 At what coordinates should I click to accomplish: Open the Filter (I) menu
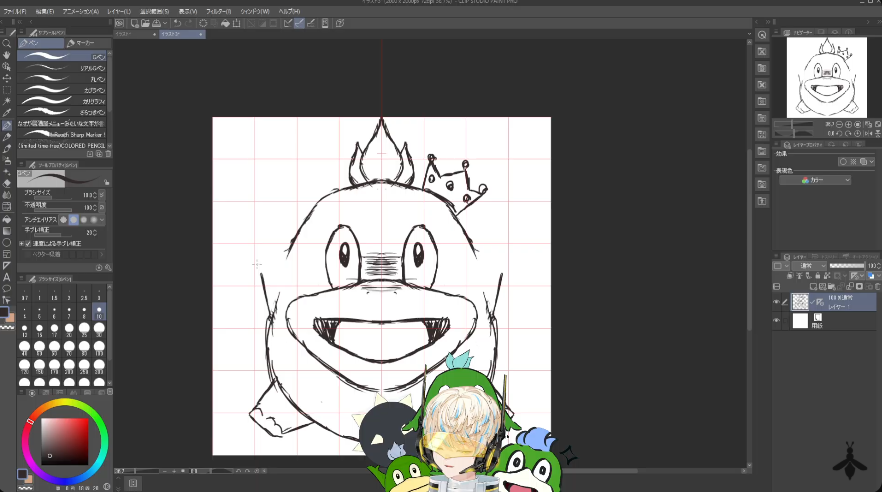click(x=219, y=11)
